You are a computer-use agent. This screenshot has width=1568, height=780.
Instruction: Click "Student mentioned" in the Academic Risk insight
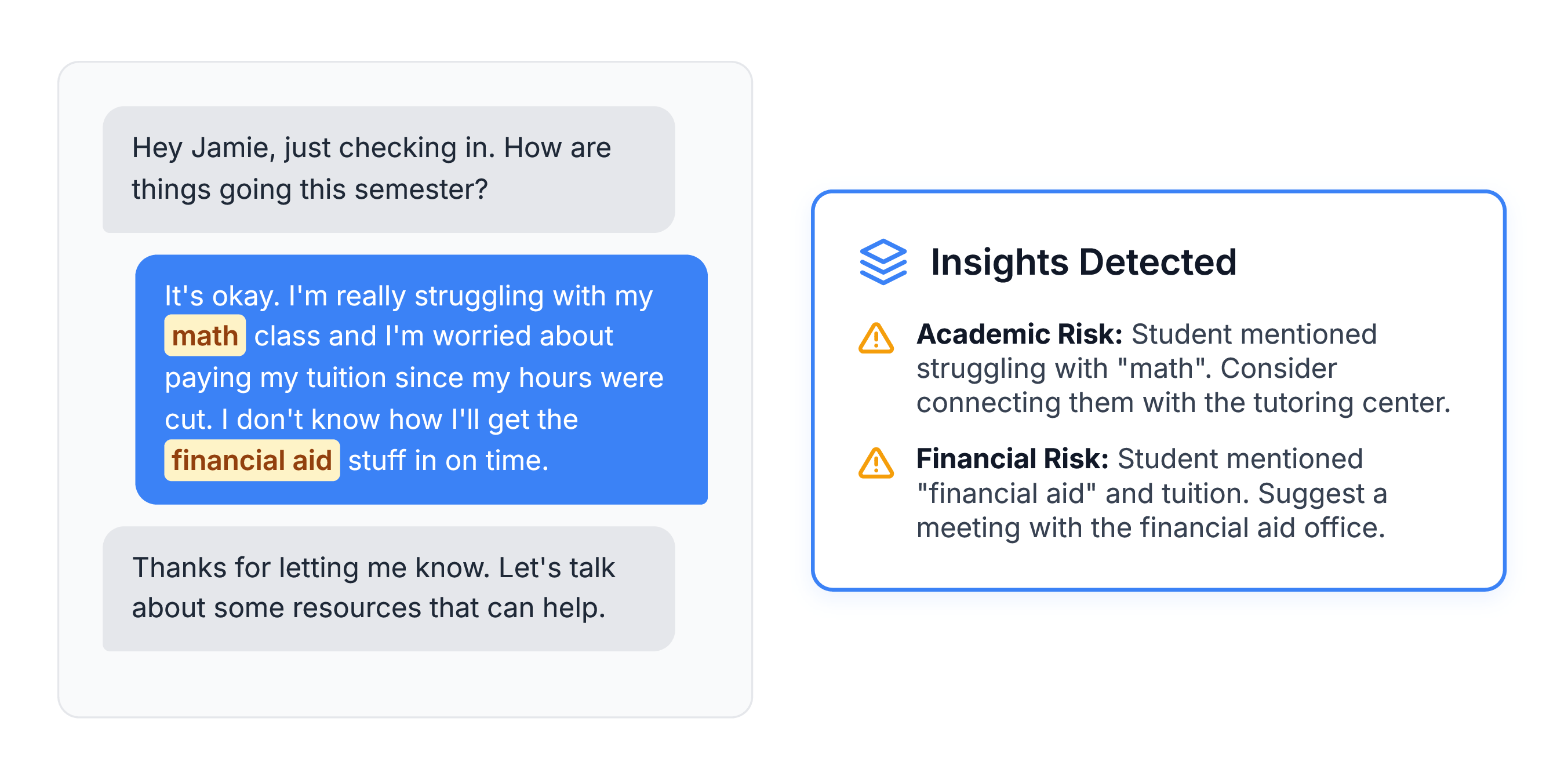tap(1253, 334)
